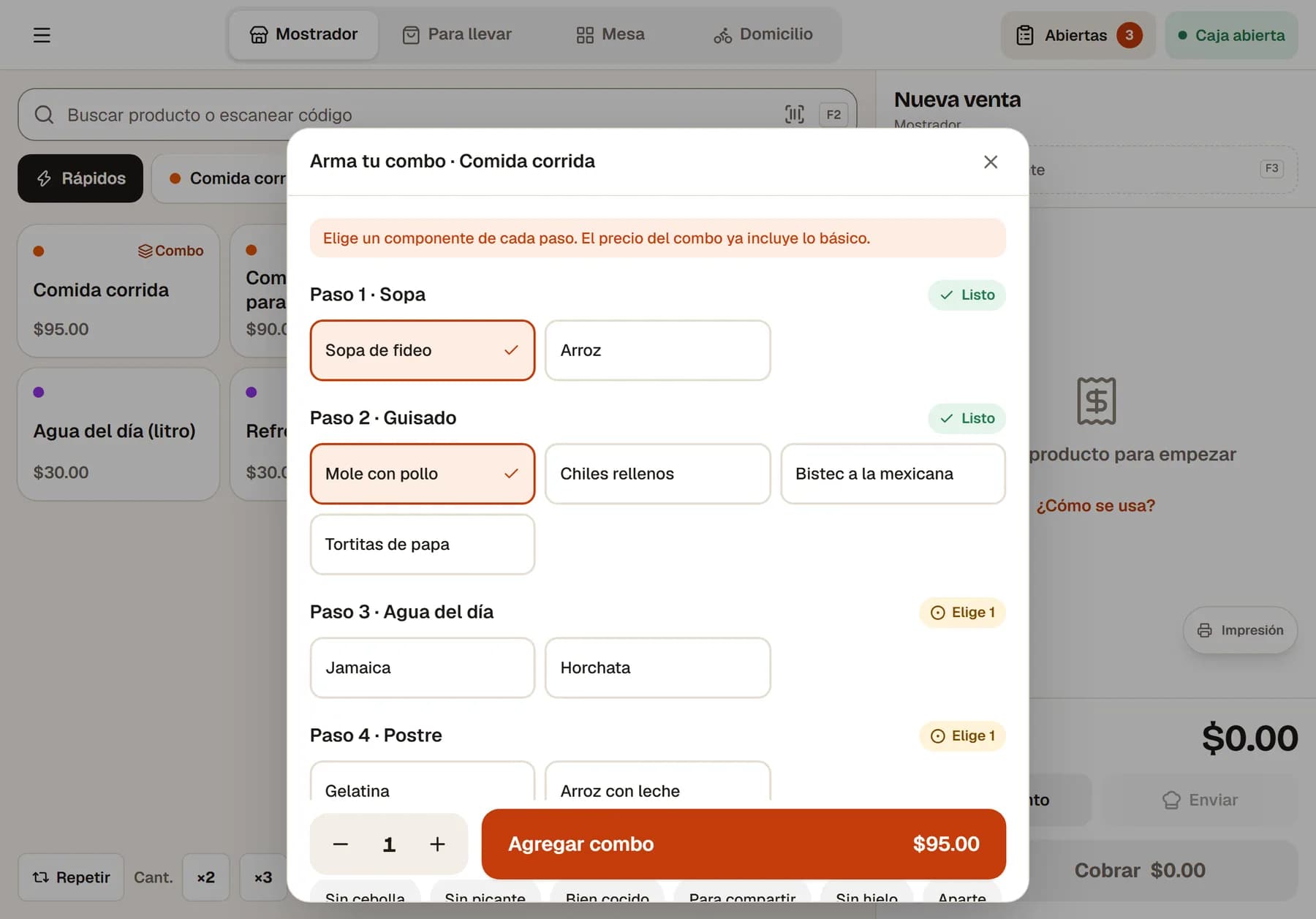Image resolution: width=1316 pixels, height=919 pixels.
Task: Add Agua del día (litro) product
Action: pos(118,434)
